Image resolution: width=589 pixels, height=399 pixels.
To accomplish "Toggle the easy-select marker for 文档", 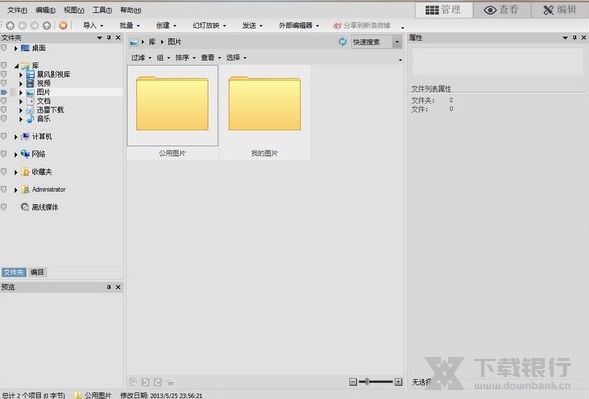I will tap(4, 101).
